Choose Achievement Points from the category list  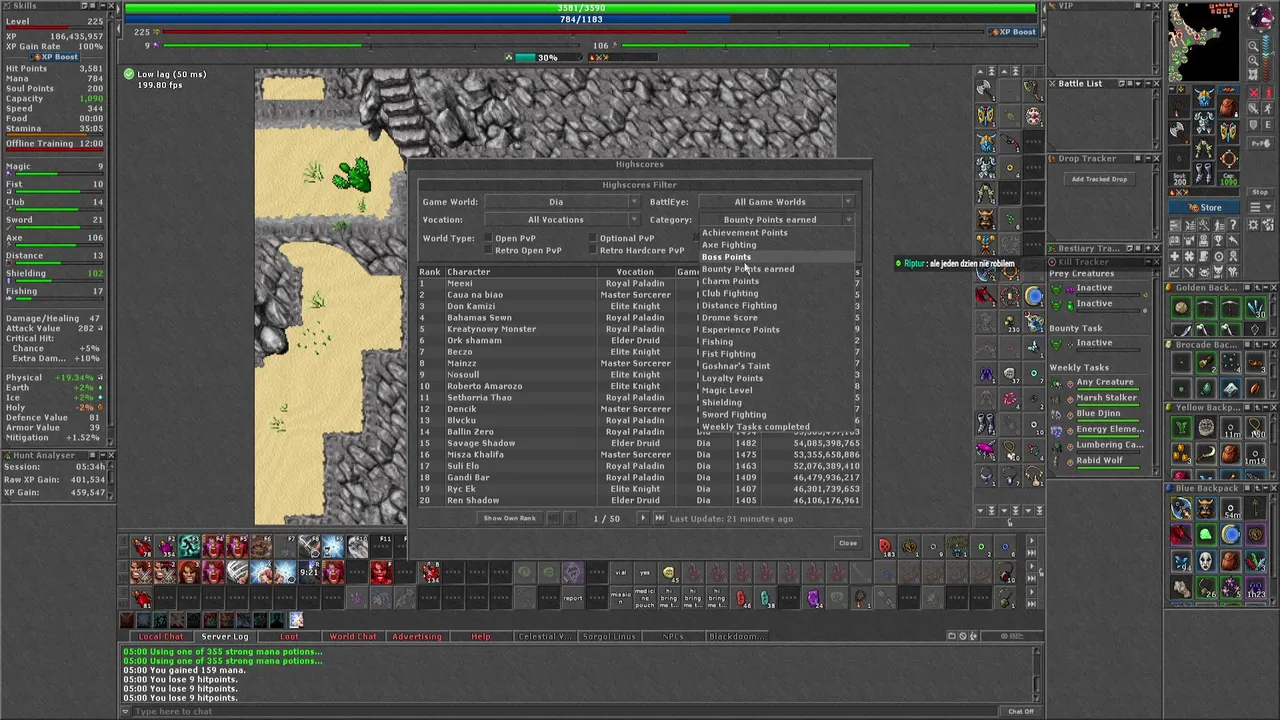click(x=777, y=233)
